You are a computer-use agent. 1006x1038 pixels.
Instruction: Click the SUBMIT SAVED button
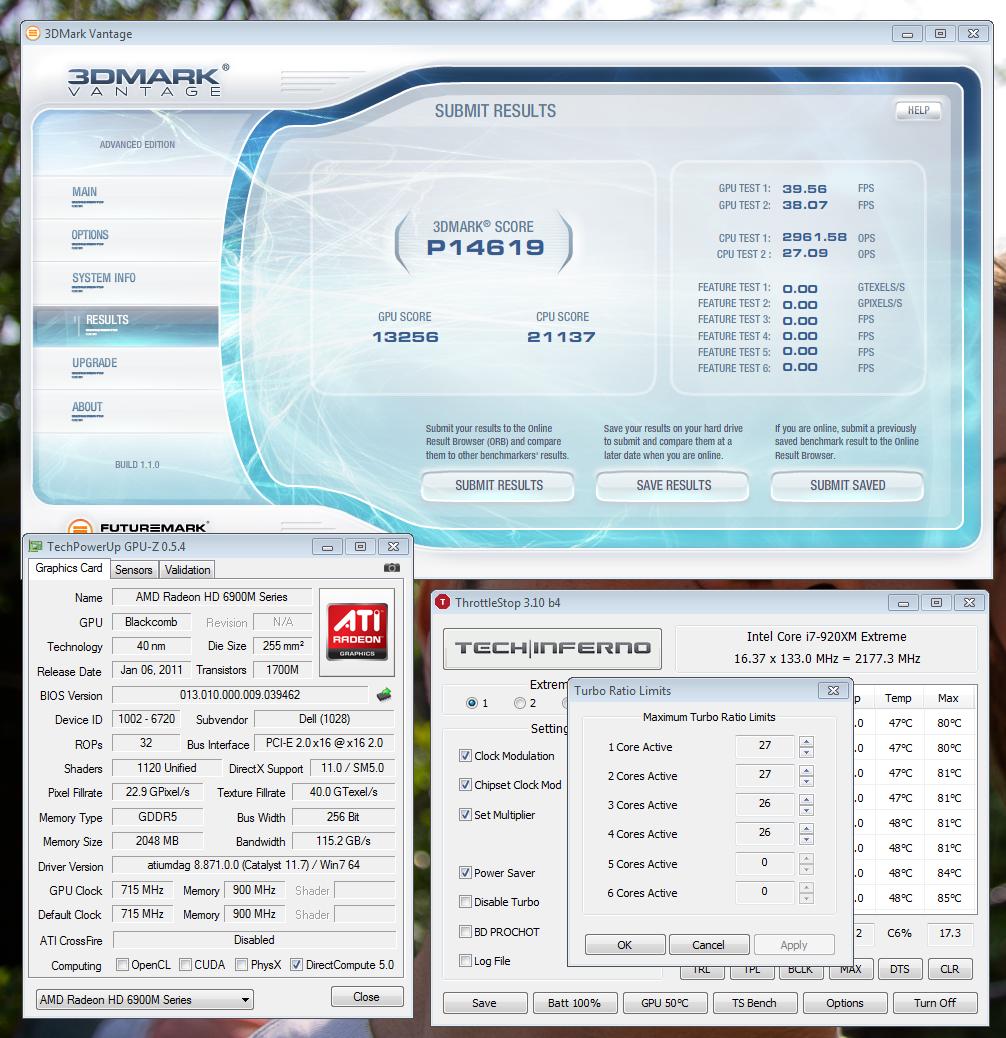point(847,485)
